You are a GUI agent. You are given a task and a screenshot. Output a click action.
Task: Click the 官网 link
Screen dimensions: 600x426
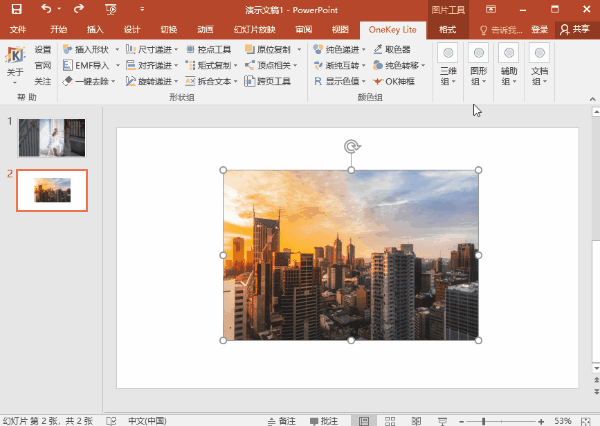(43, 65)
